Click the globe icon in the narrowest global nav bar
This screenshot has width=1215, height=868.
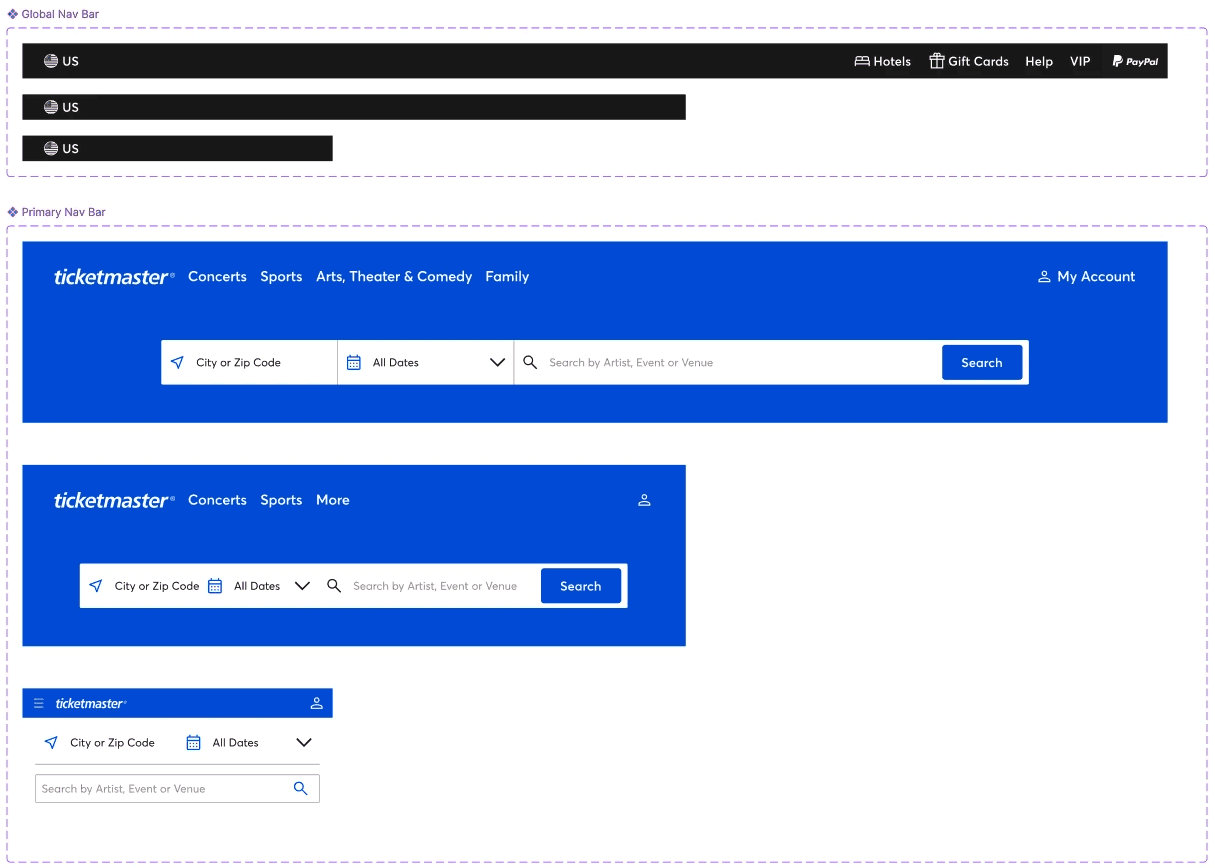click(51, 148)
